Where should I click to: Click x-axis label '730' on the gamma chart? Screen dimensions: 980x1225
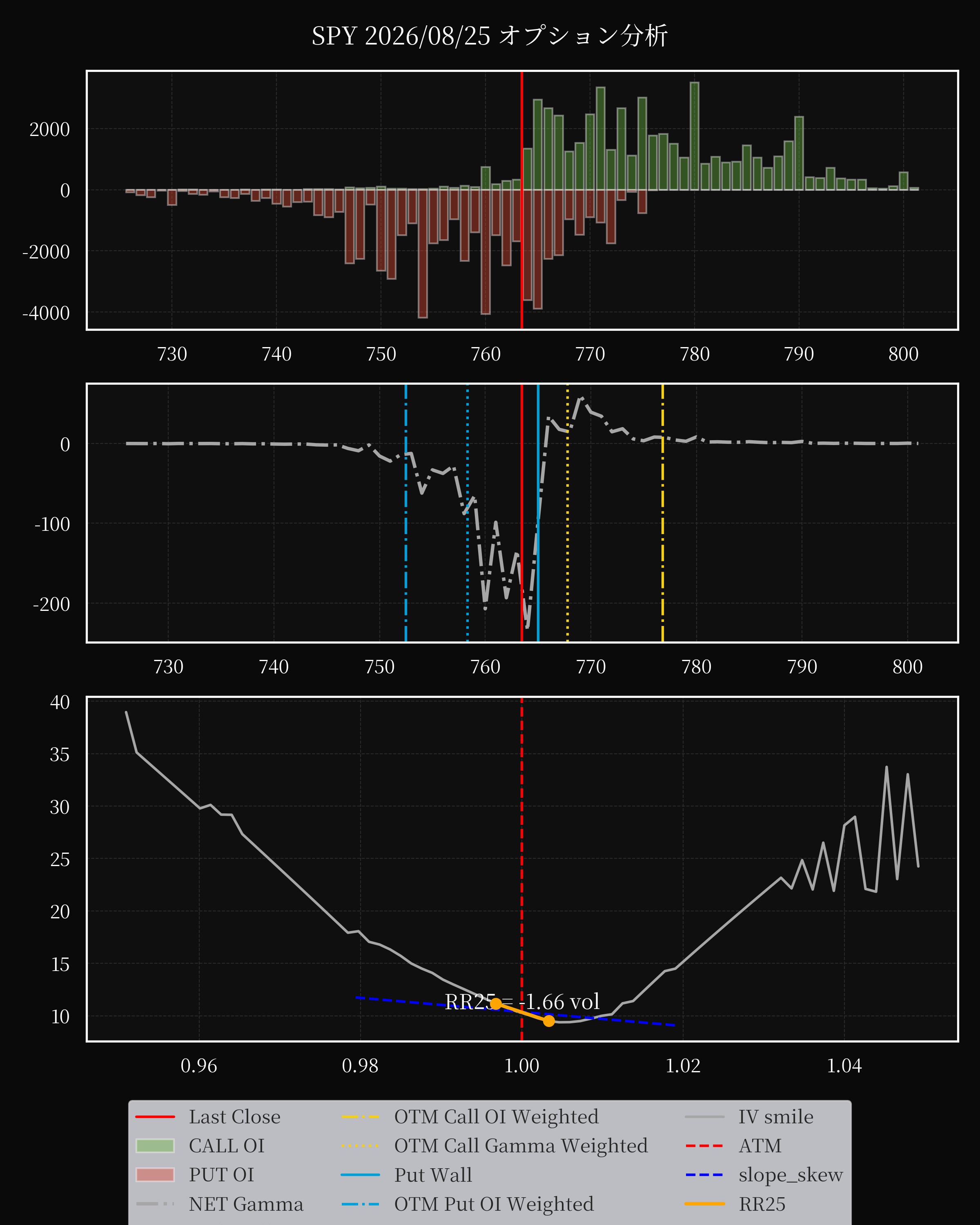point(168,666)
